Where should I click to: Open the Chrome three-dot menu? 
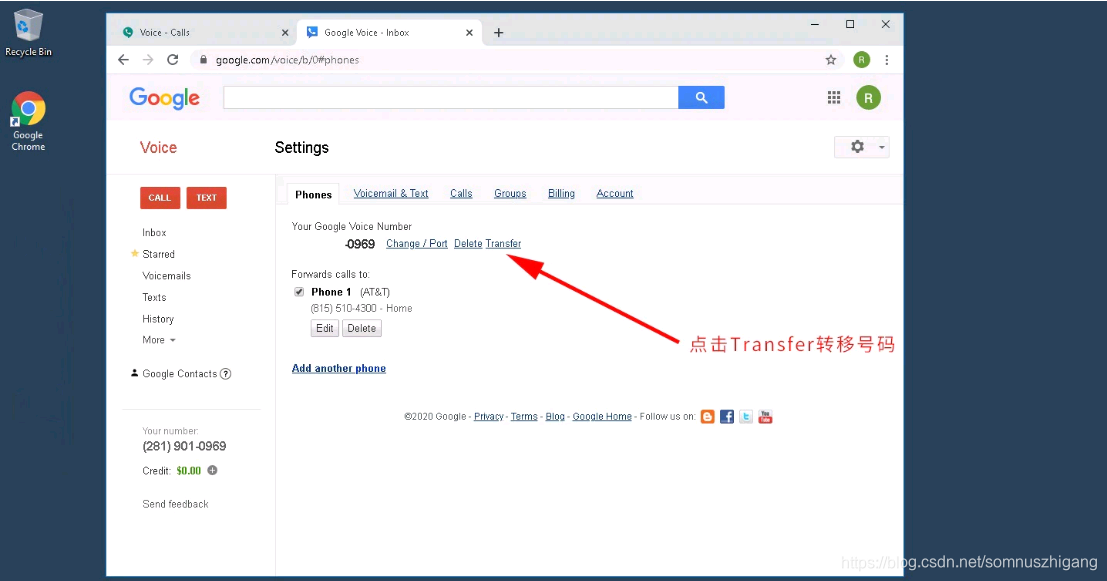887,60
